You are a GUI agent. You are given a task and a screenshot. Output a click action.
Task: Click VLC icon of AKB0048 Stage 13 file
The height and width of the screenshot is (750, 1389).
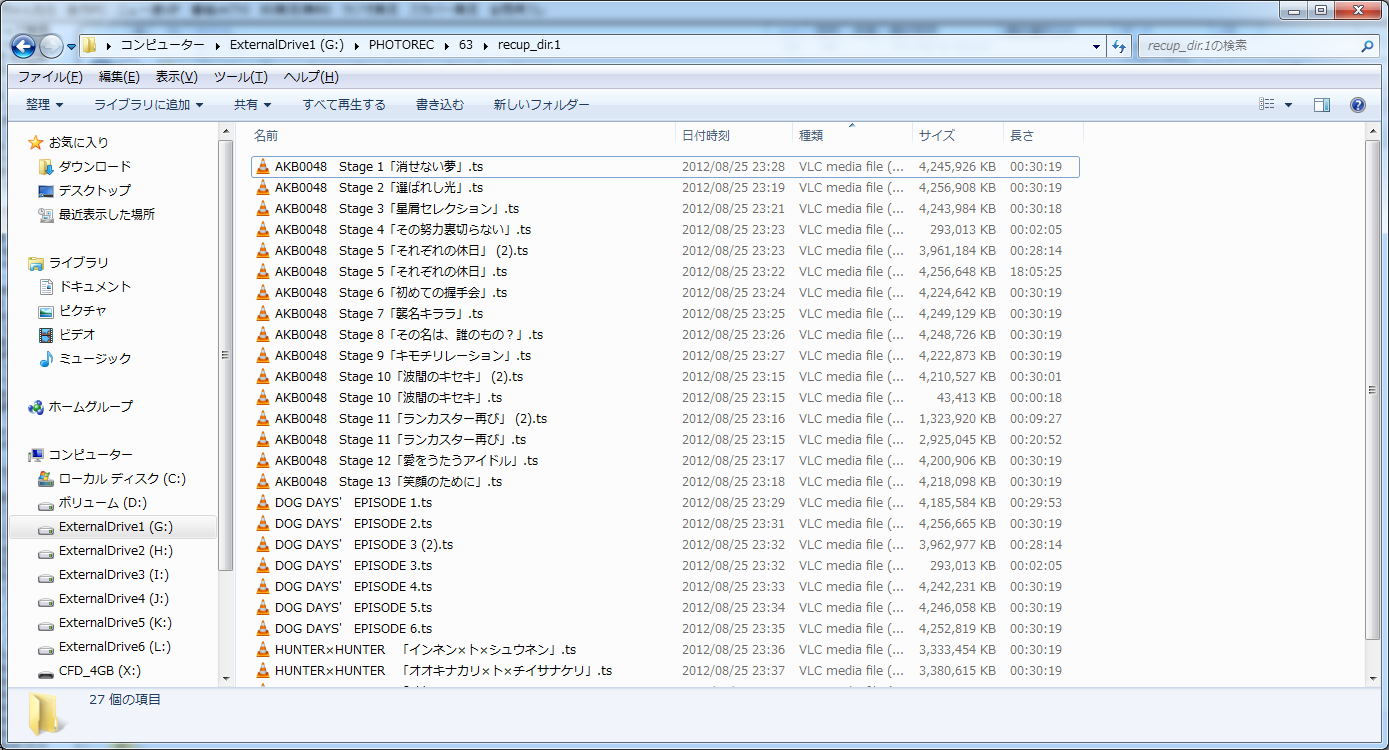point(263,482)
